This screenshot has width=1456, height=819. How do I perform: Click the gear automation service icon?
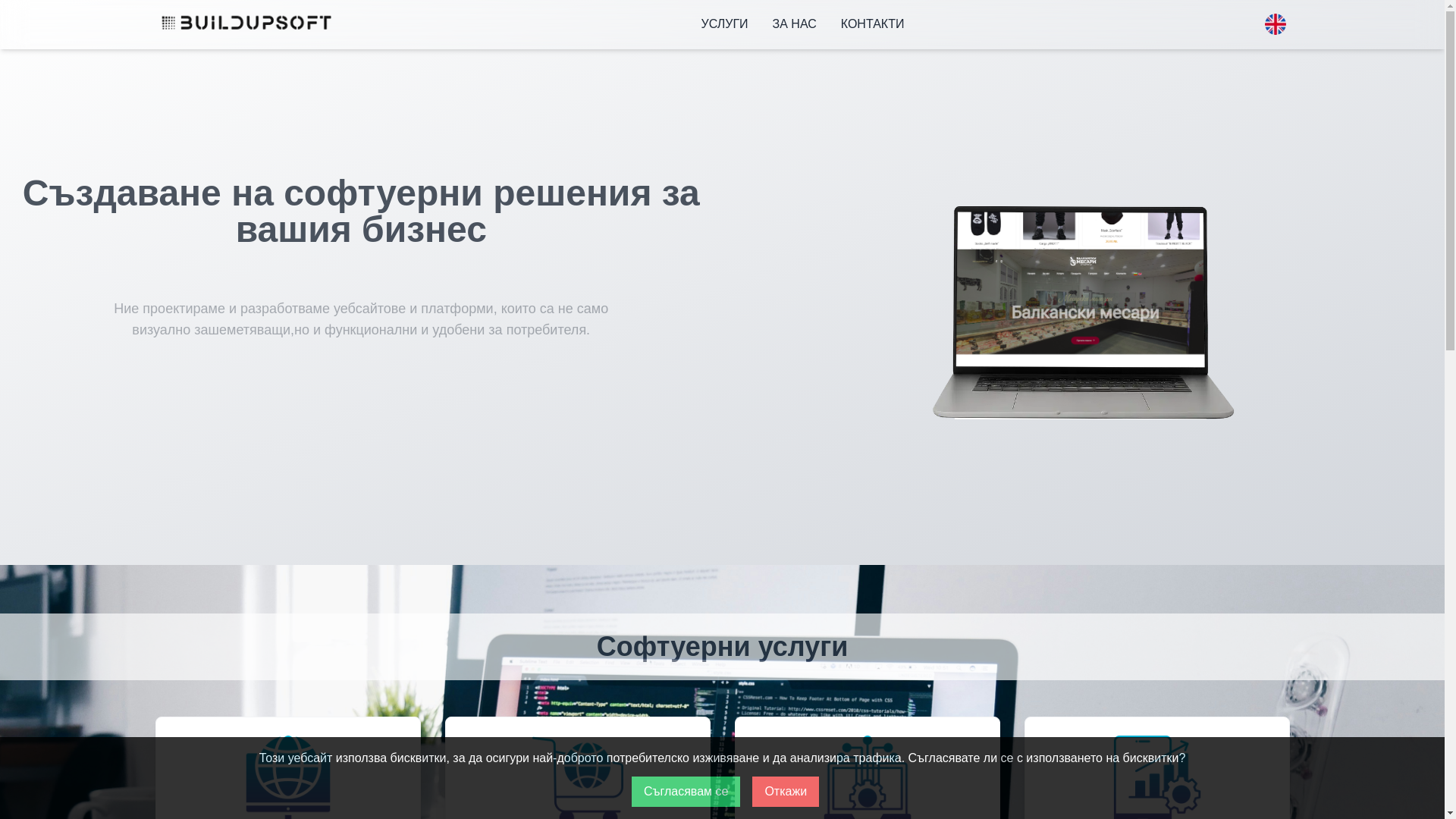tap(868, 777)
